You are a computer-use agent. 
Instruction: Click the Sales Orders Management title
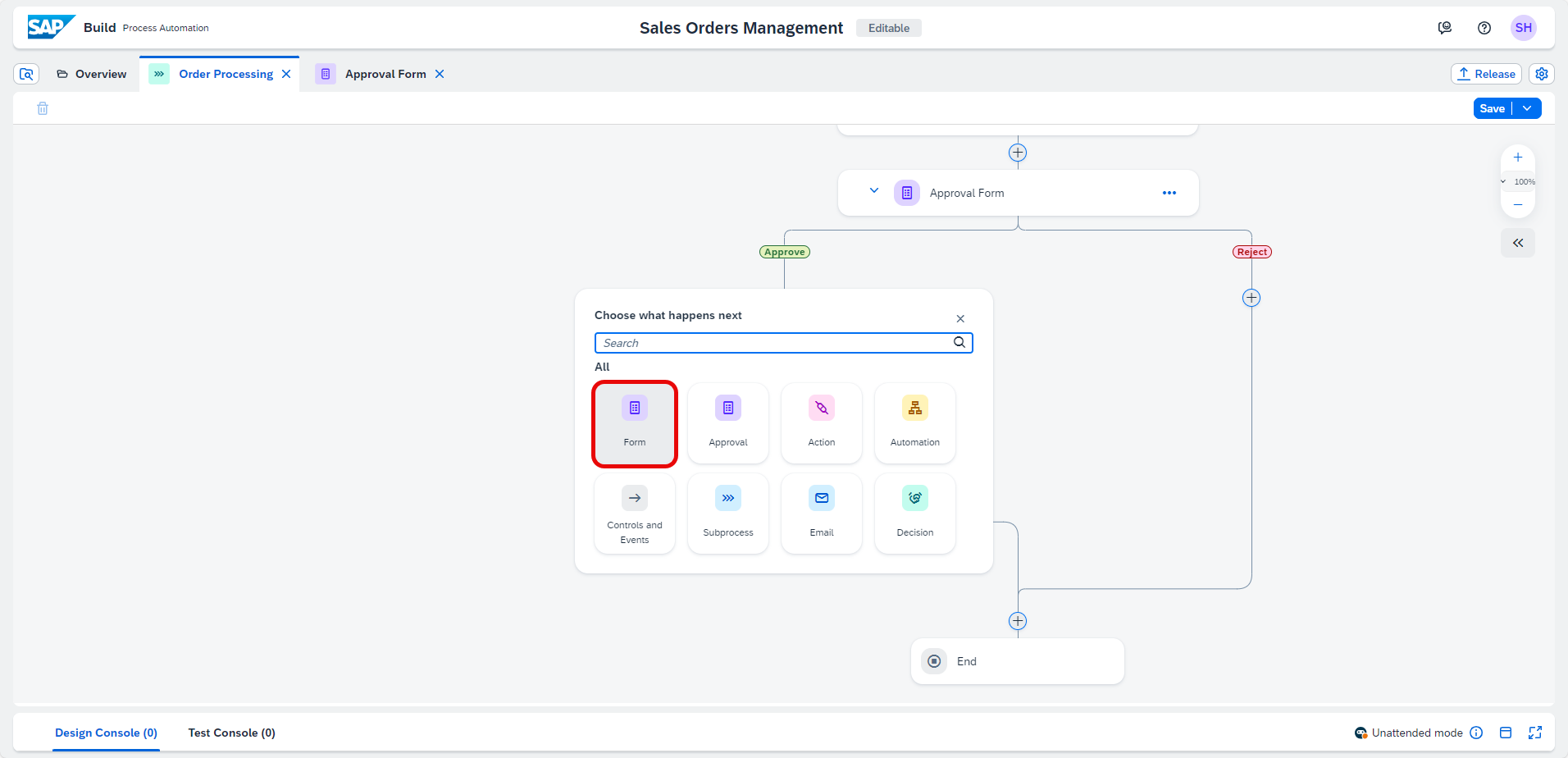741,28
